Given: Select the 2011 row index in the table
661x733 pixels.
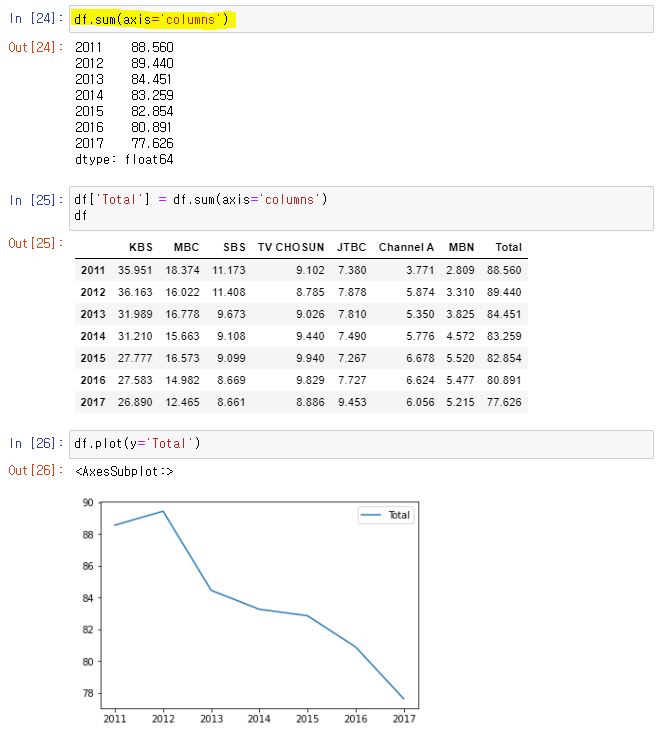Looking at the screenshot, I should 93,270.
